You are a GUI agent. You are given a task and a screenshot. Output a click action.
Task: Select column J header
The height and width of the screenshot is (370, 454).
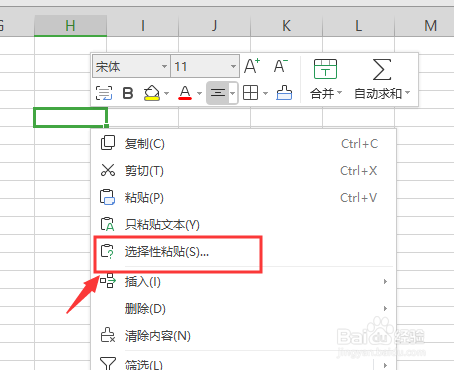coord(215,25)
